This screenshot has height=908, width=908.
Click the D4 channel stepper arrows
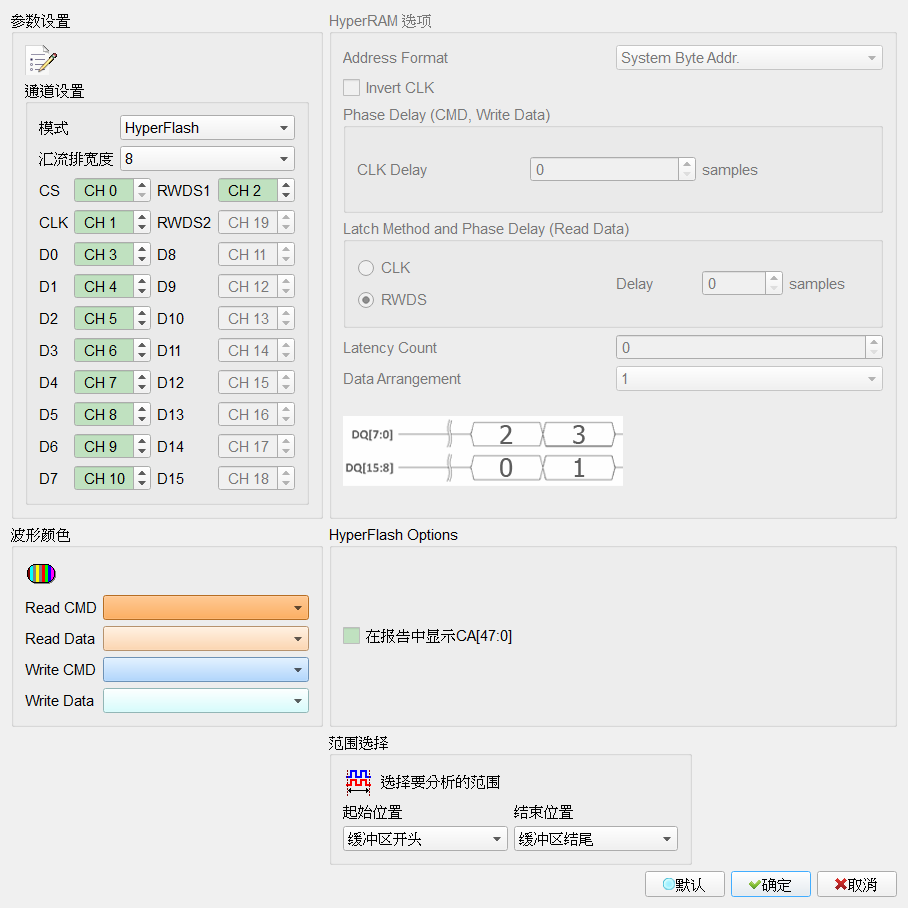coord(142,382)
